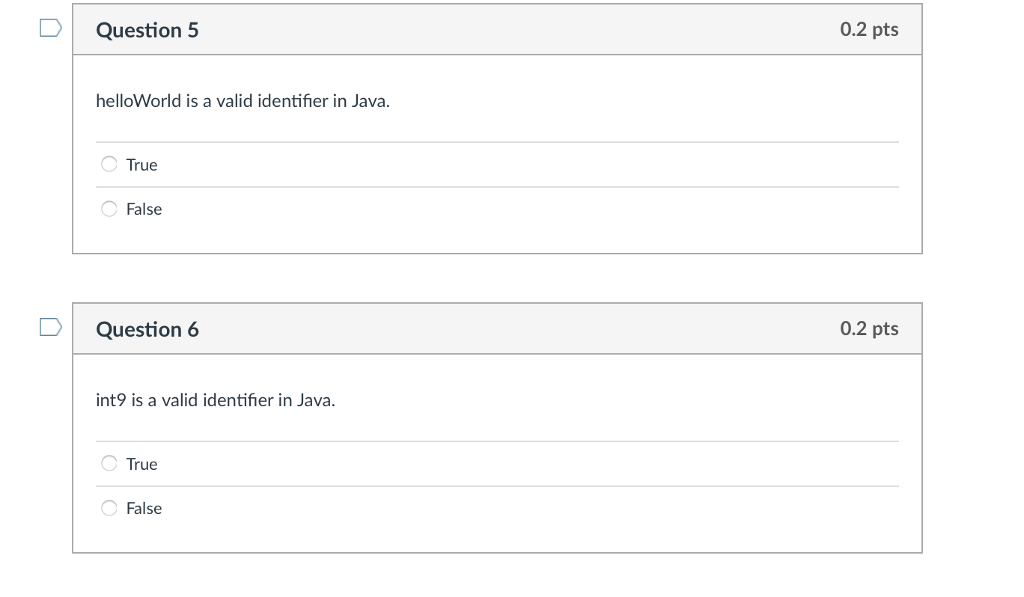
Task: Select False radio button for Question 5
Action: coord(109,208)
